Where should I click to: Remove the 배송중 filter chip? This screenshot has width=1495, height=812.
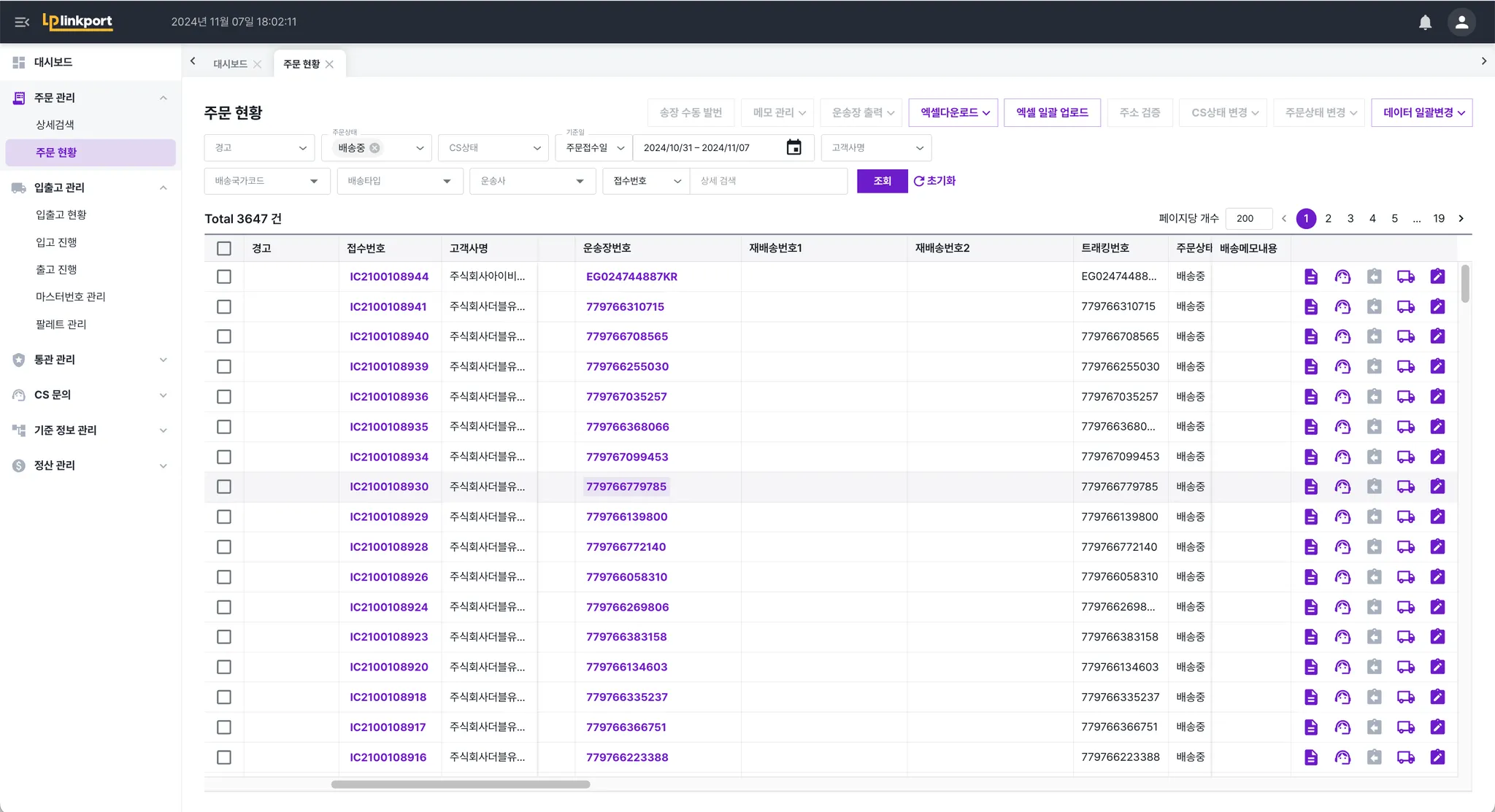pos(374,148)
